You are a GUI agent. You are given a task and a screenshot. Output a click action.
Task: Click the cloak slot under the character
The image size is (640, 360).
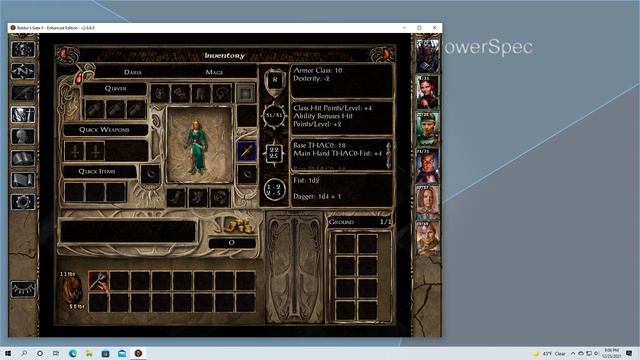point(176,198)
